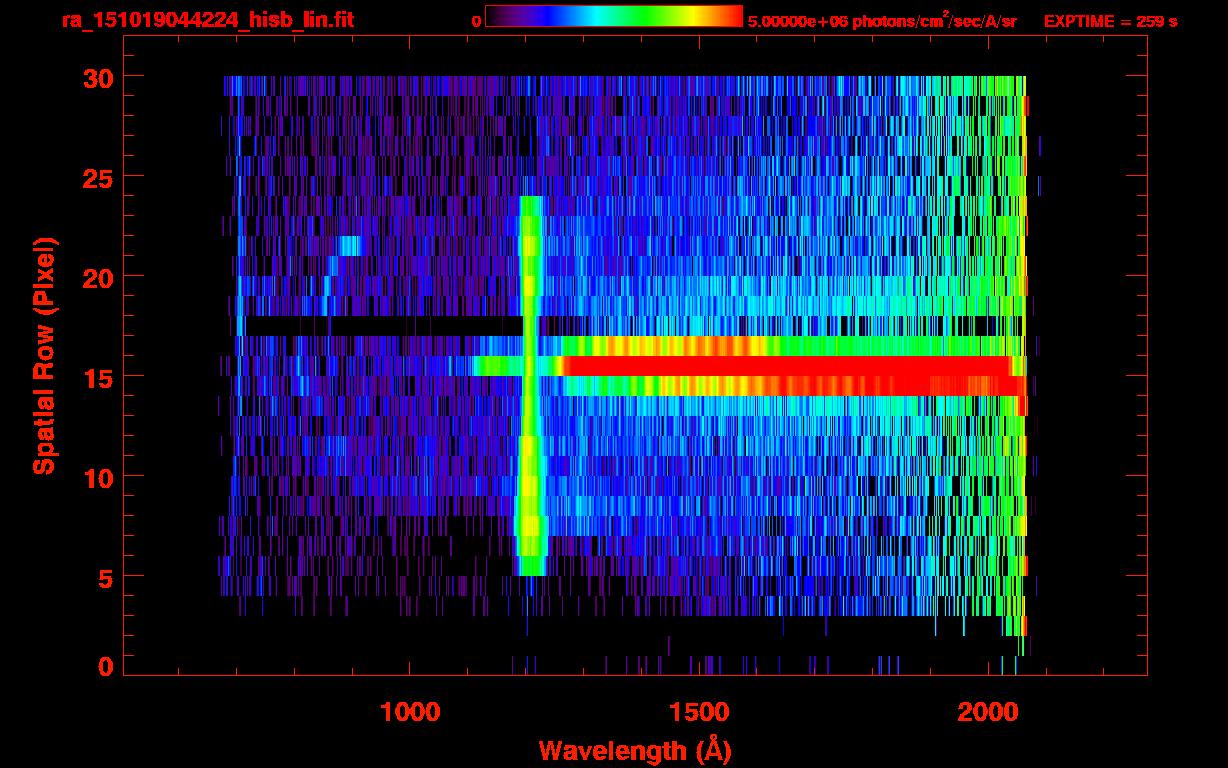This screenshot has width=1228, height=768.
Task: Click the colorbar minimum label 0
Action: click(477, 21)
